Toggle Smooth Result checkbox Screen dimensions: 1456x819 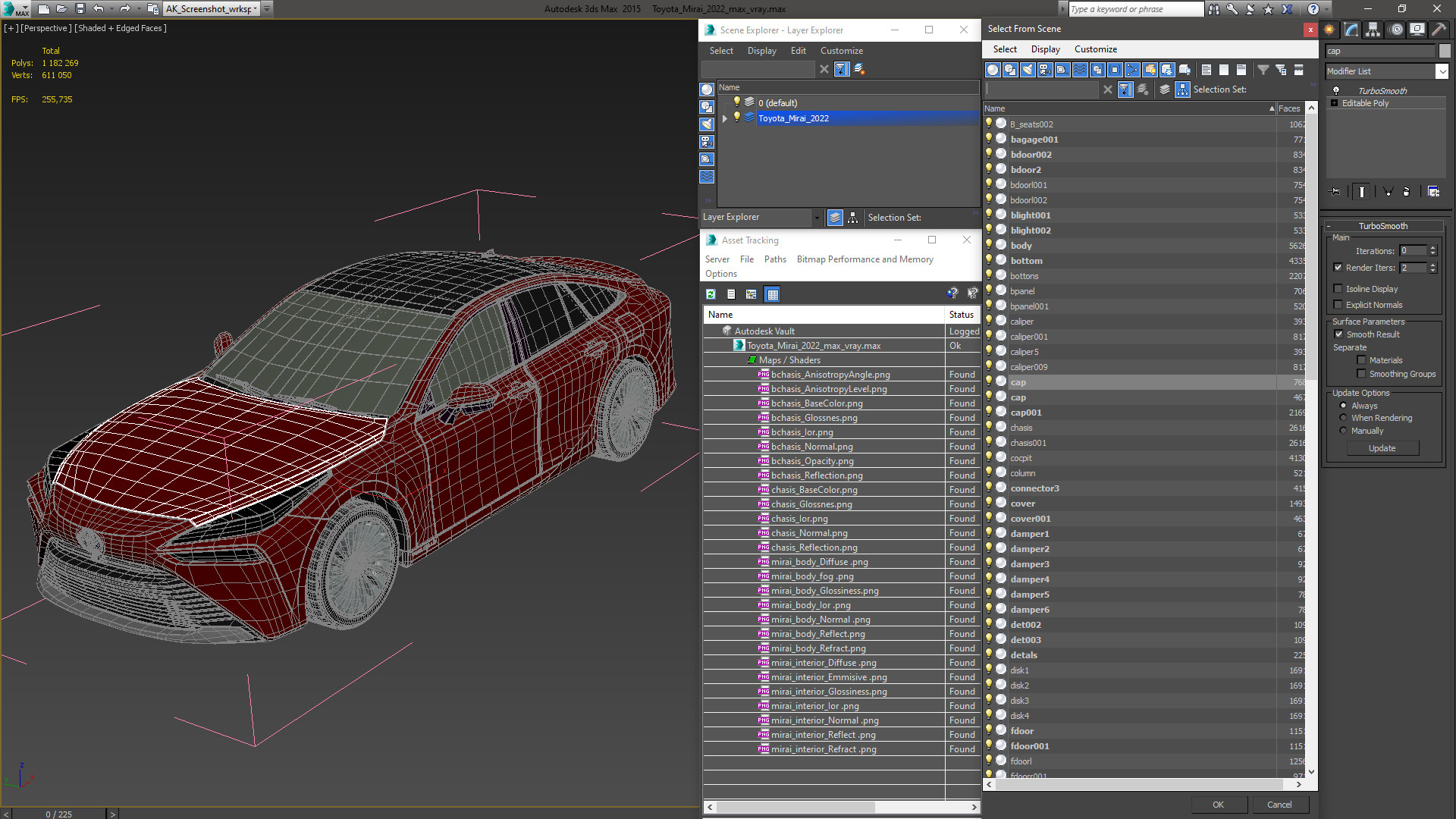(1338, 334)
